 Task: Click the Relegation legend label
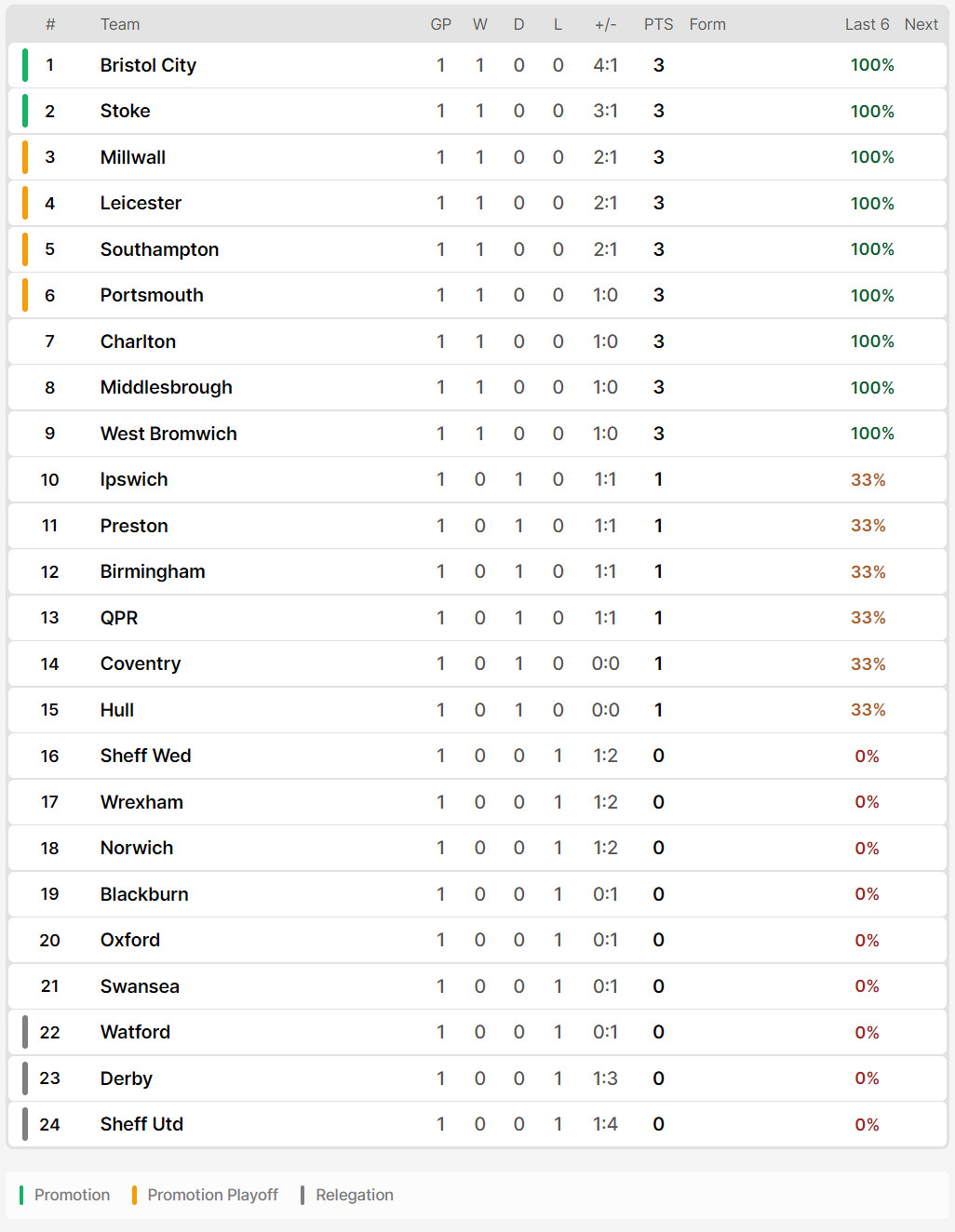tap(354, 1195)
